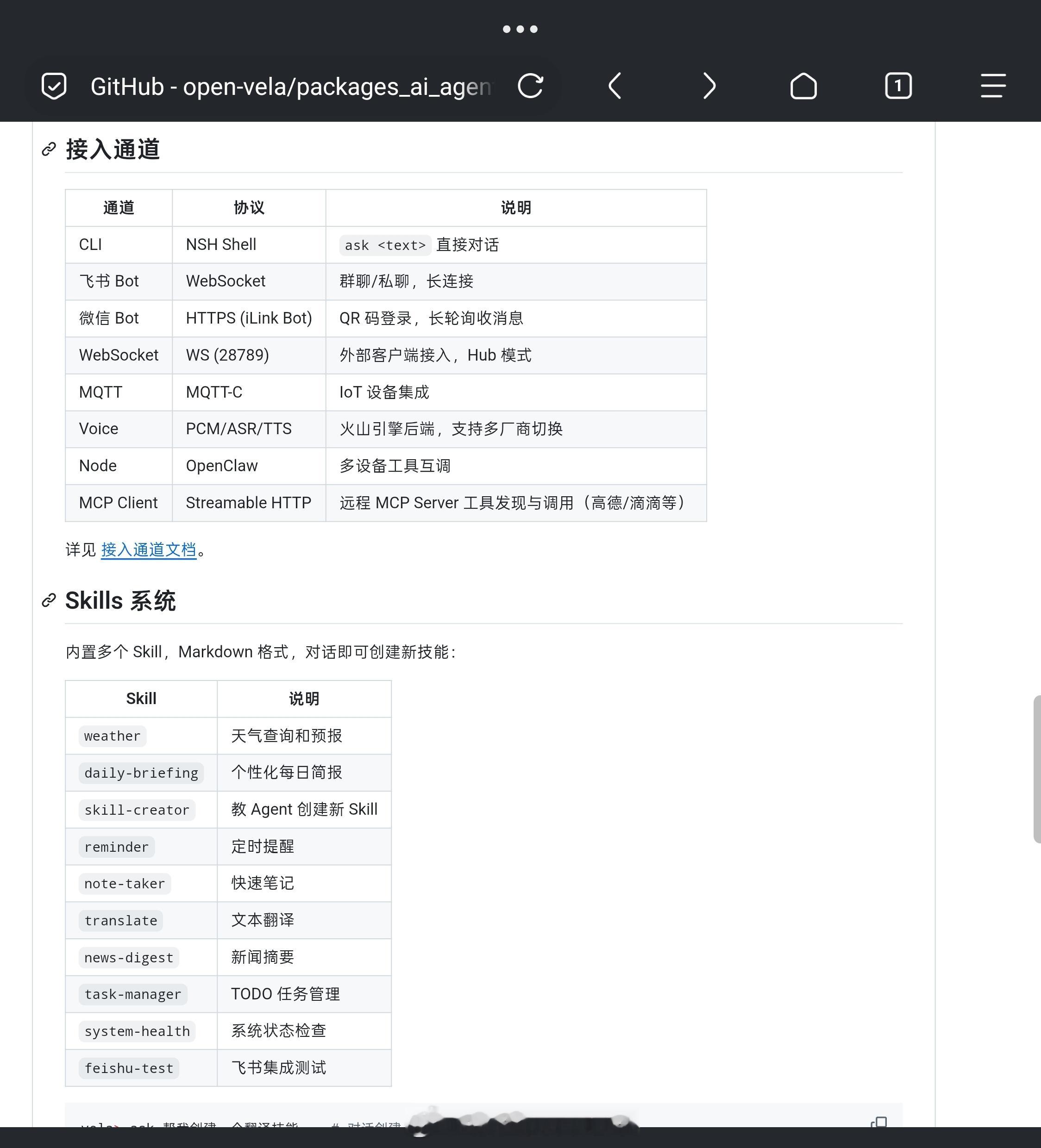Copy the code block with copy icon
This screenshot has width=1041, height=1148.
tap(879, 1122)
